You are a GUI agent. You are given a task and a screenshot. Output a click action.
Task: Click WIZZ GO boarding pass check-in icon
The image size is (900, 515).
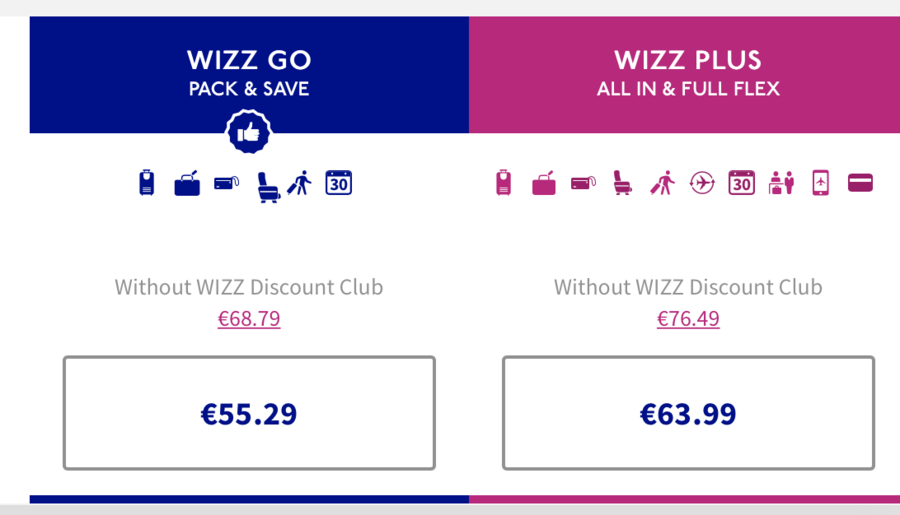tap(226, 183)
